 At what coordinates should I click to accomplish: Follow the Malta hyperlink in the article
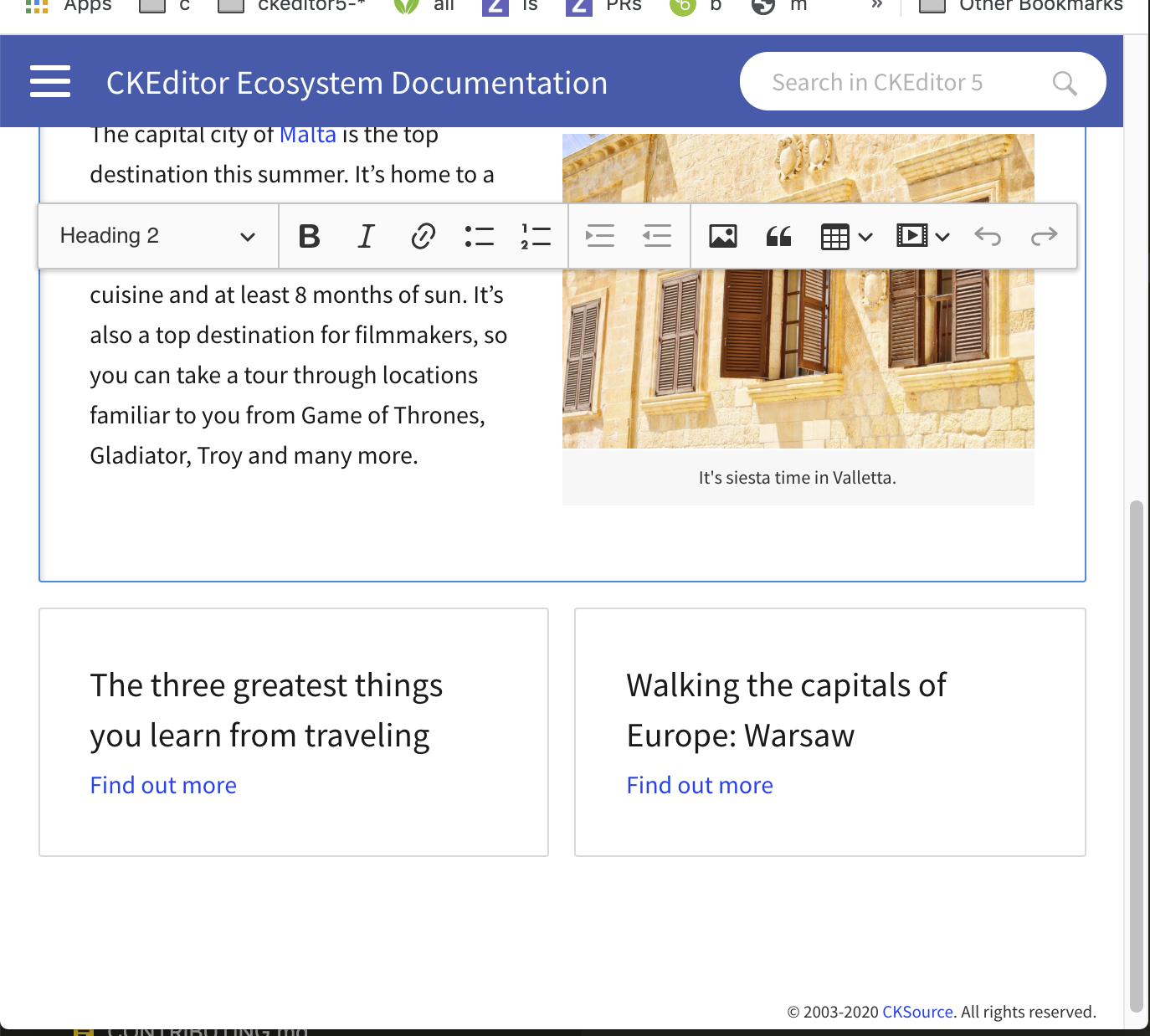pos(307,134)
